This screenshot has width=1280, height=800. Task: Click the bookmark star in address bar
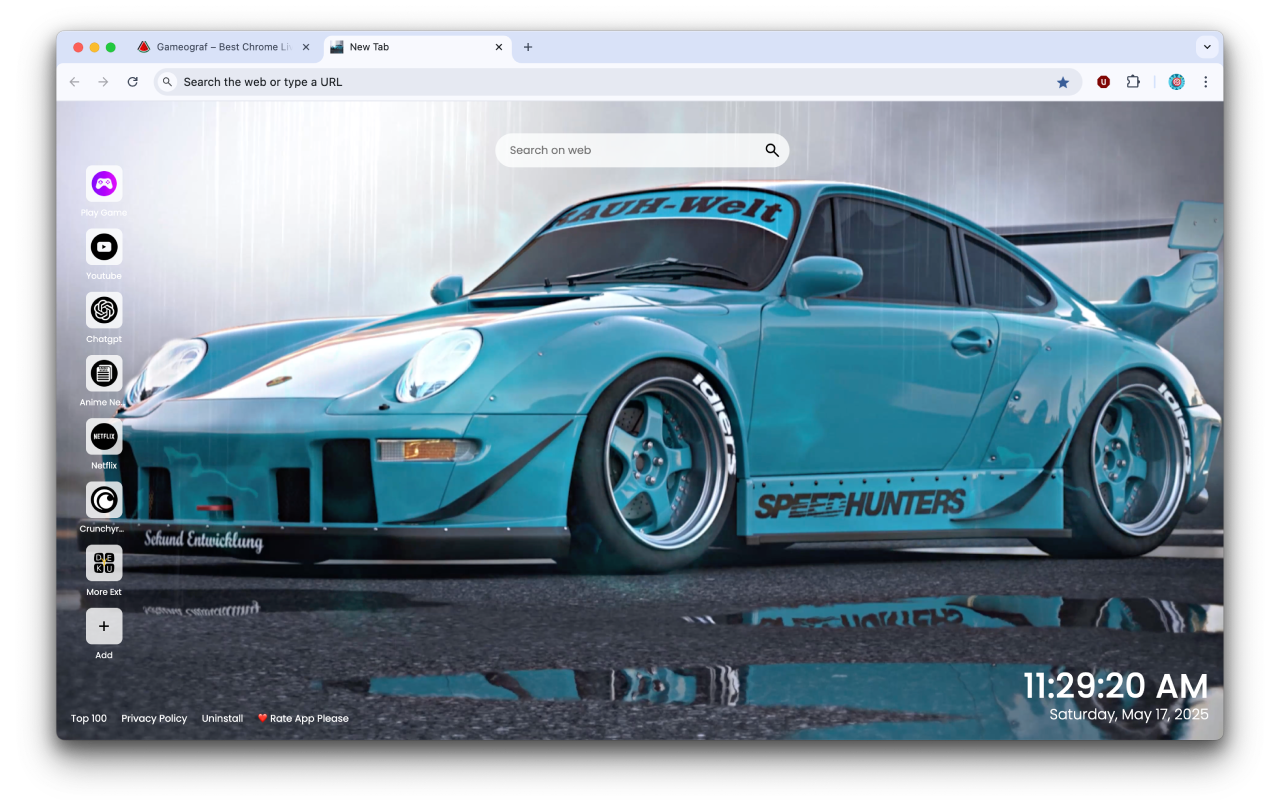1063,82
